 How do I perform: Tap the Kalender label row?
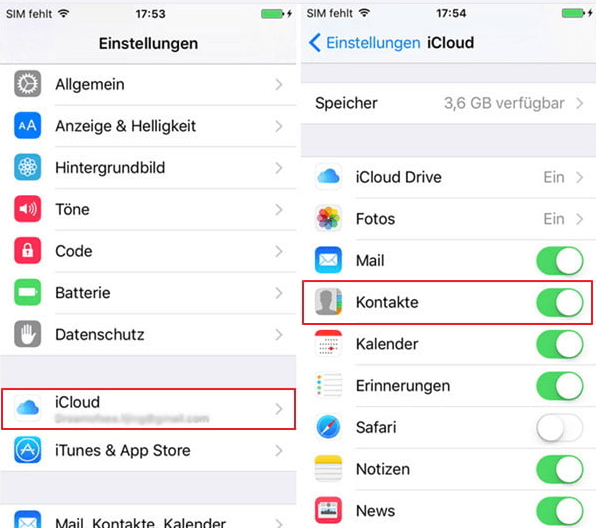[x=448, y=344]
